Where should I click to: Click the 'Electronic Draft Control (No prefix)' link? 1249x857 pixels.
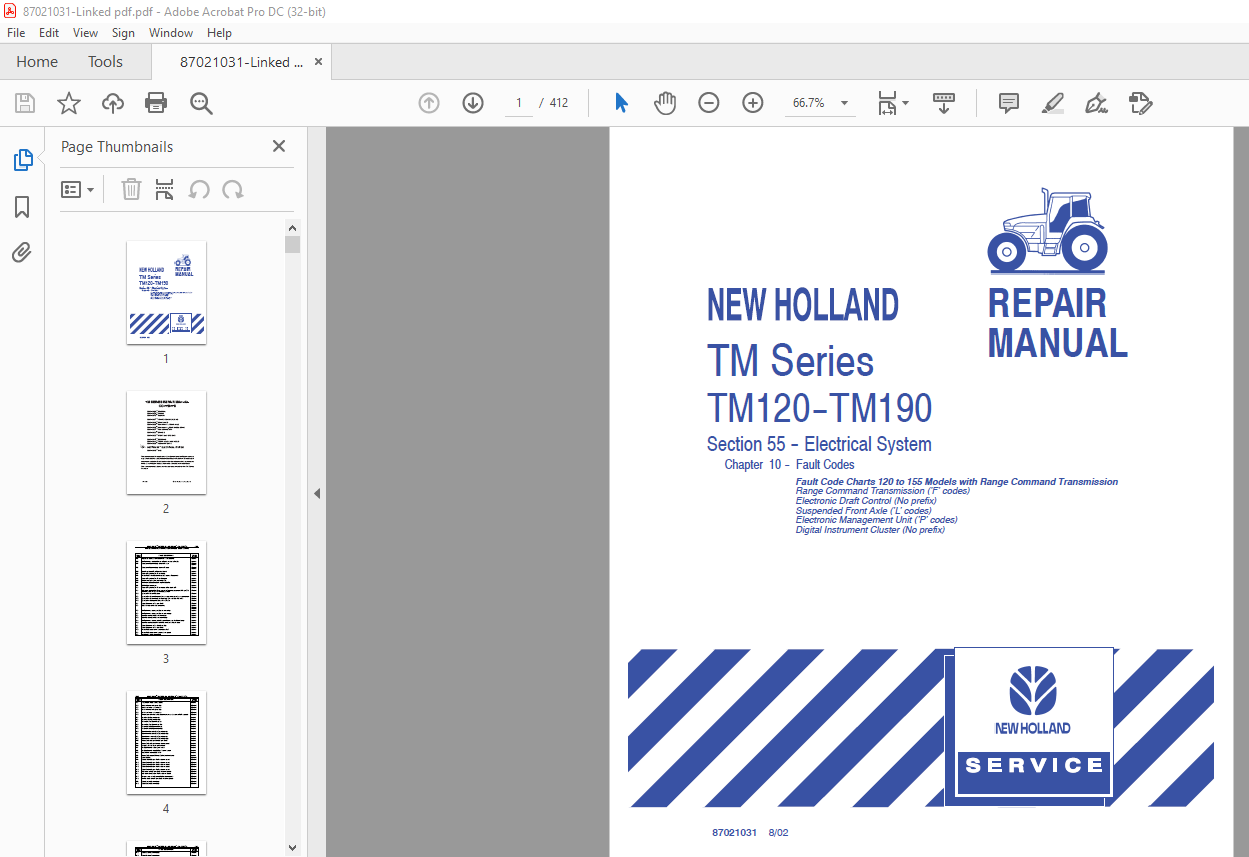coord(866,501)
